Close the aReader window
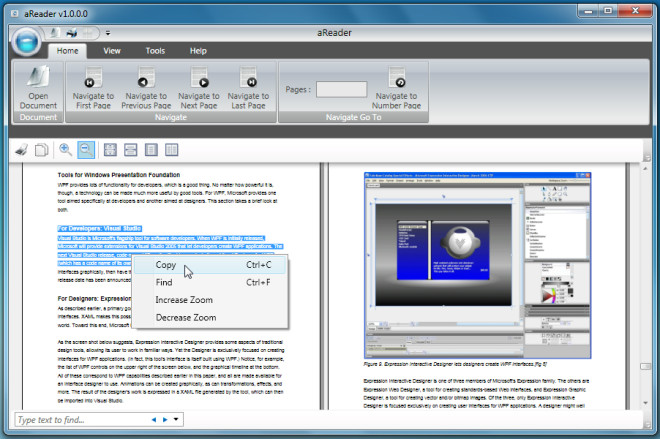 click(636, 11)
